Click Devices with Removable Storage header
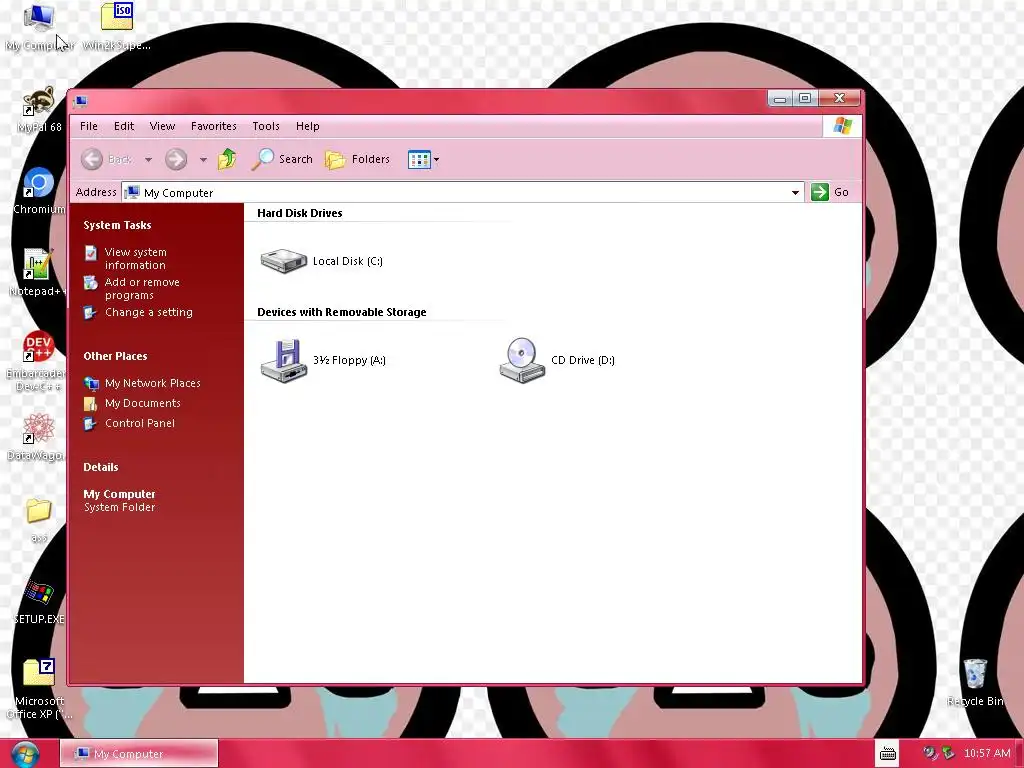The image size is (1024, 768). click(x=342, y=312)
